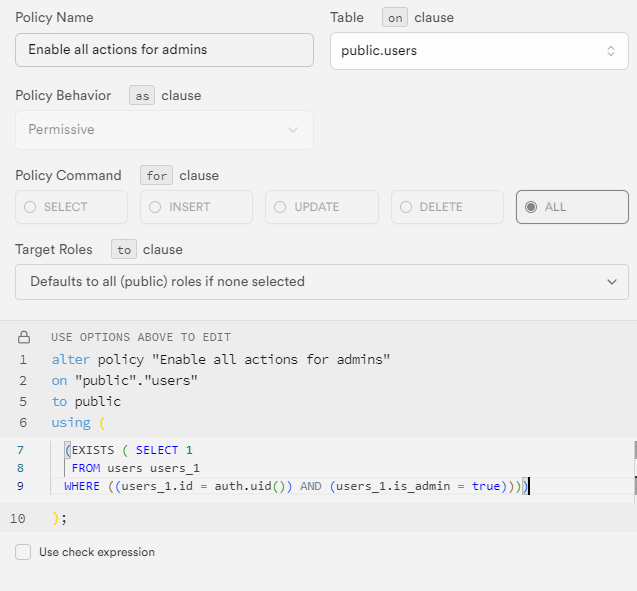
Task: Click the 'FROM users users_1' line
Action: pyautogui.click(x=136, y=468)
